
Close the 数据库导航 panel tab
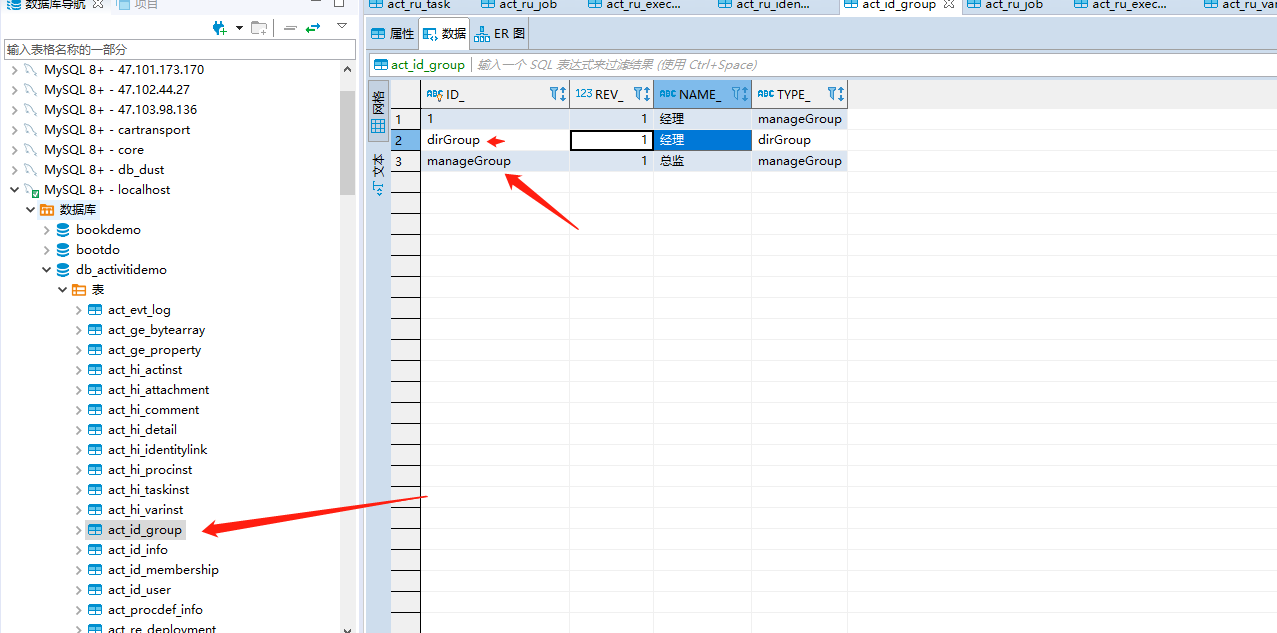click(98, 5)
